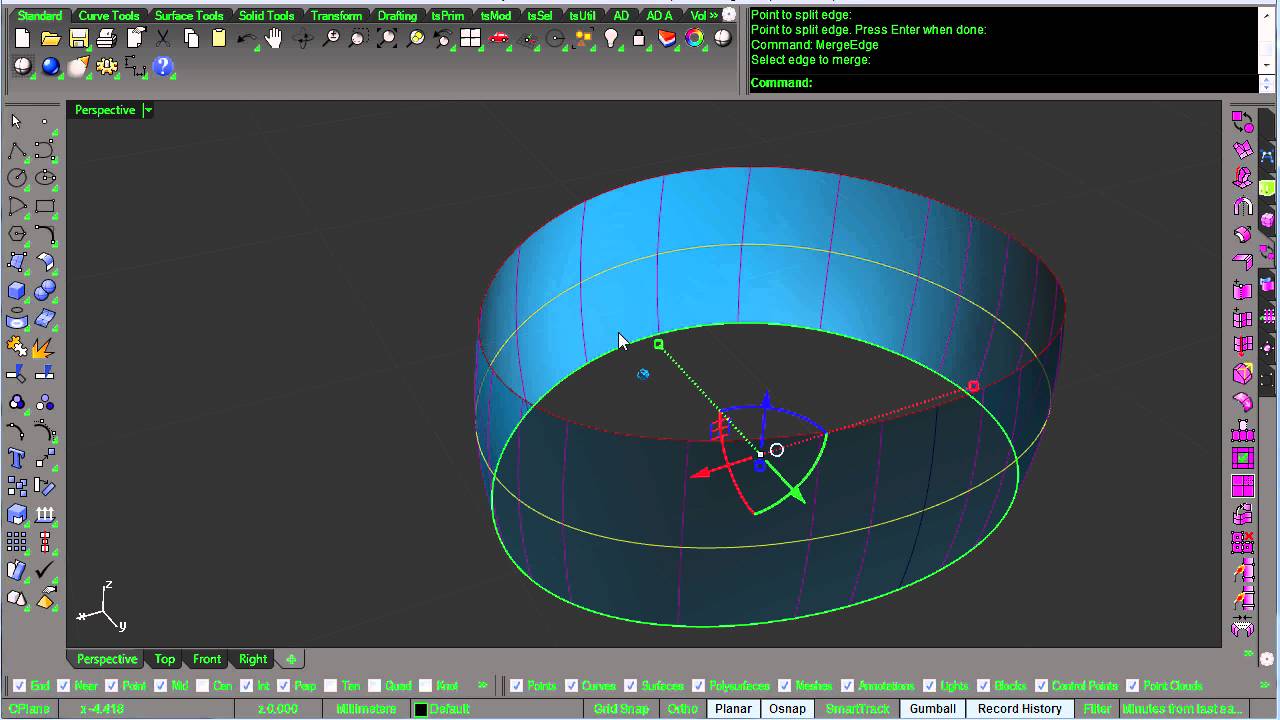Toggle Planar in the status bar

click(733, 709)
